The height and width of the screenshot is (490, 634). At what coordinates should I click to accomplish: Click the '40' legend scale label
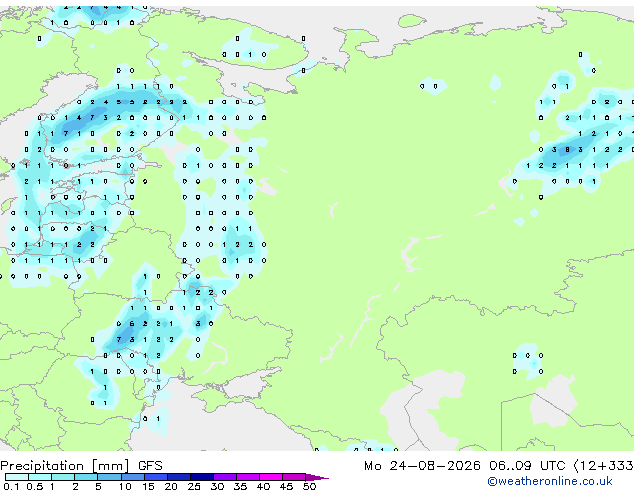point(263,486)
